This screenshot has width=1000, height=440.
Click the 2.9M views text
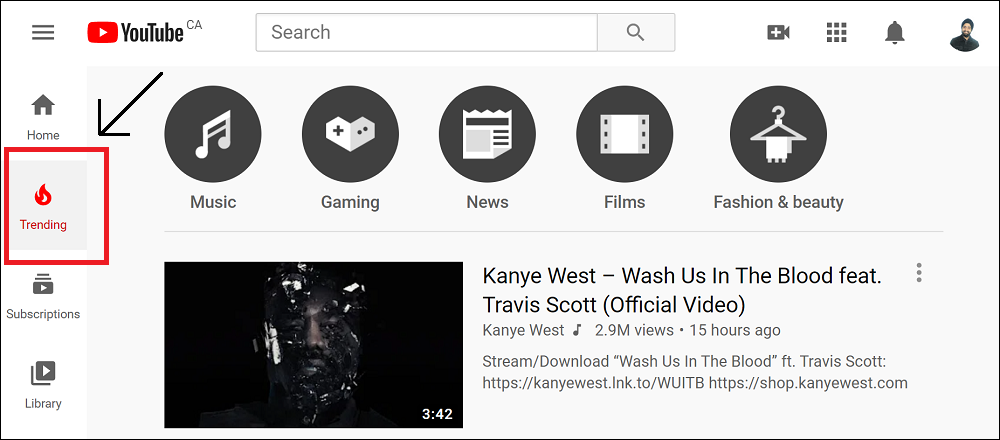tap(634, 330)
